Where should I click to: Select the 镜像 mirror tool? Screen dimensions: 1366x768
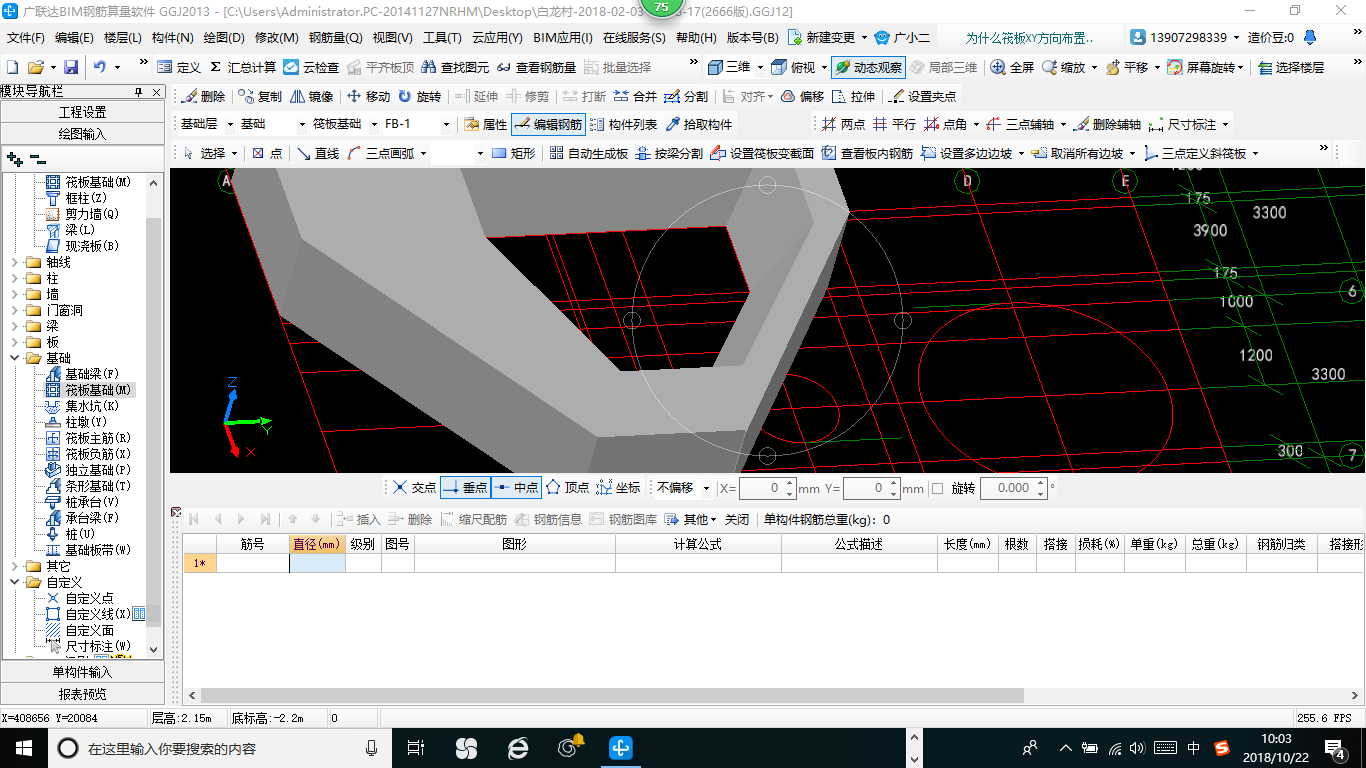coord(312,97)
